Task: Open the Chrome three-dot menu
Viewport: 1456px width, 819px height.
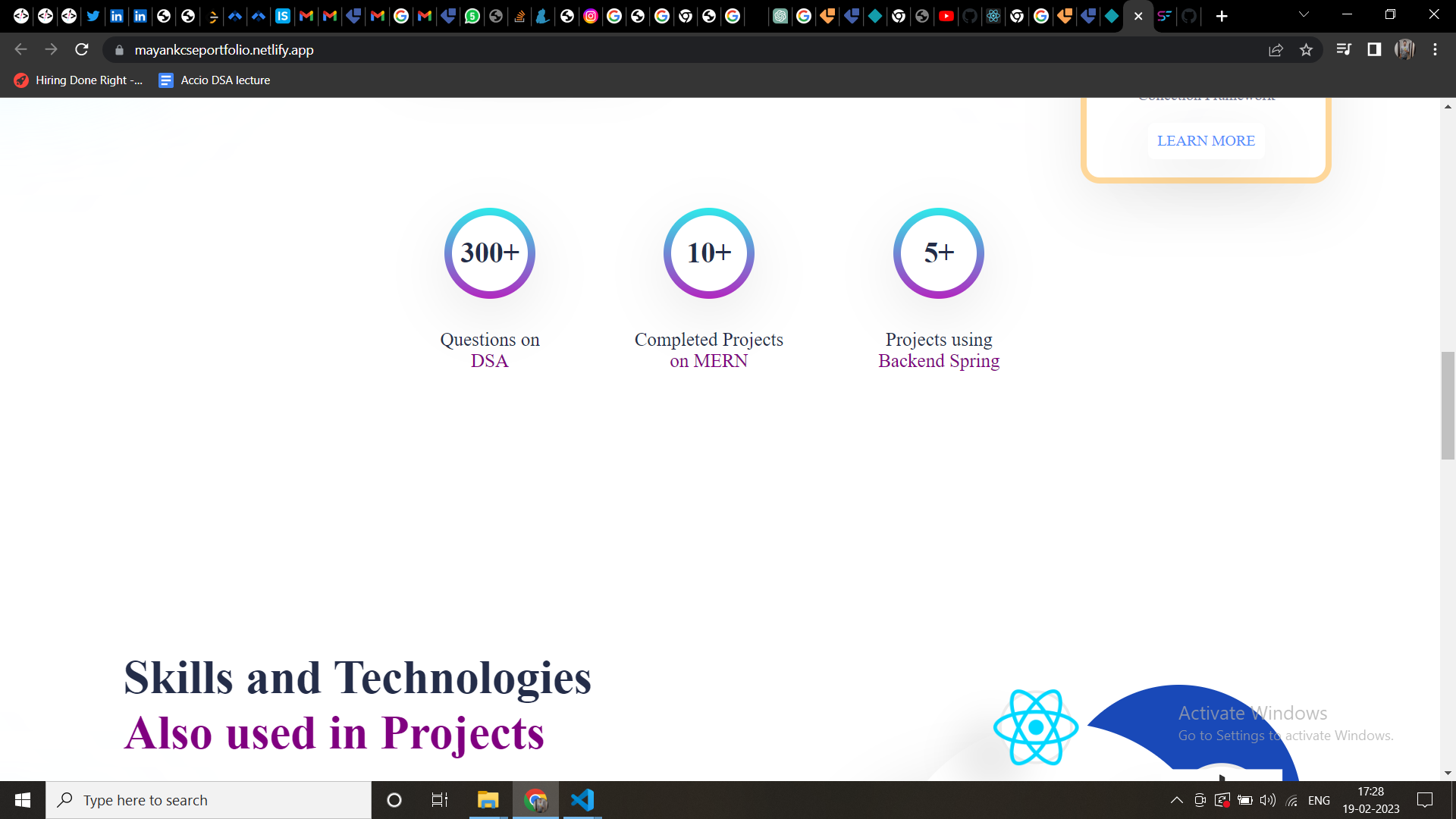Action: 1435,49
